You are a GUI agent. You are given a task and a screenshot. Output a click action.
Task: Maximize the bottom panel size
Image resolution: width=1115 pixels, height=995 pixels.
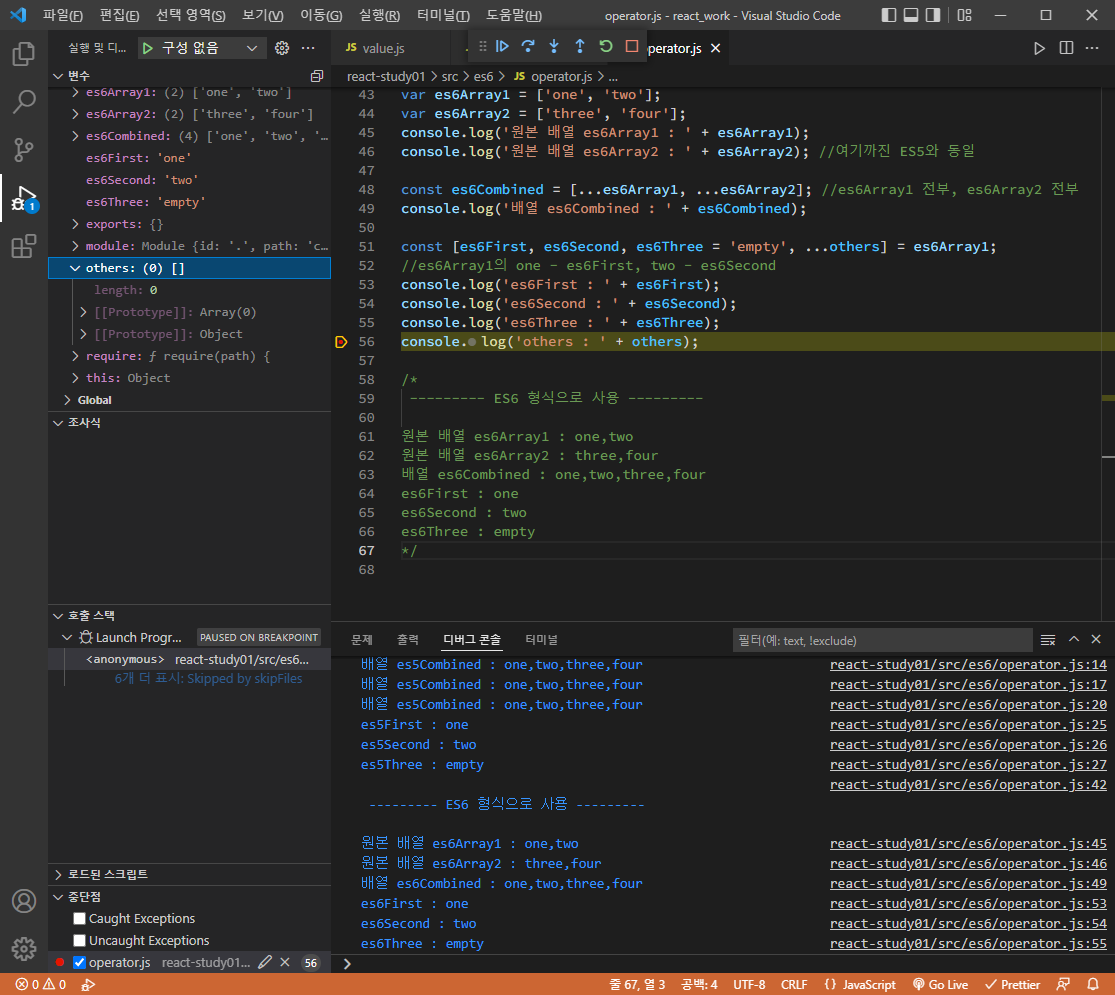click(x=1074, y=639)
